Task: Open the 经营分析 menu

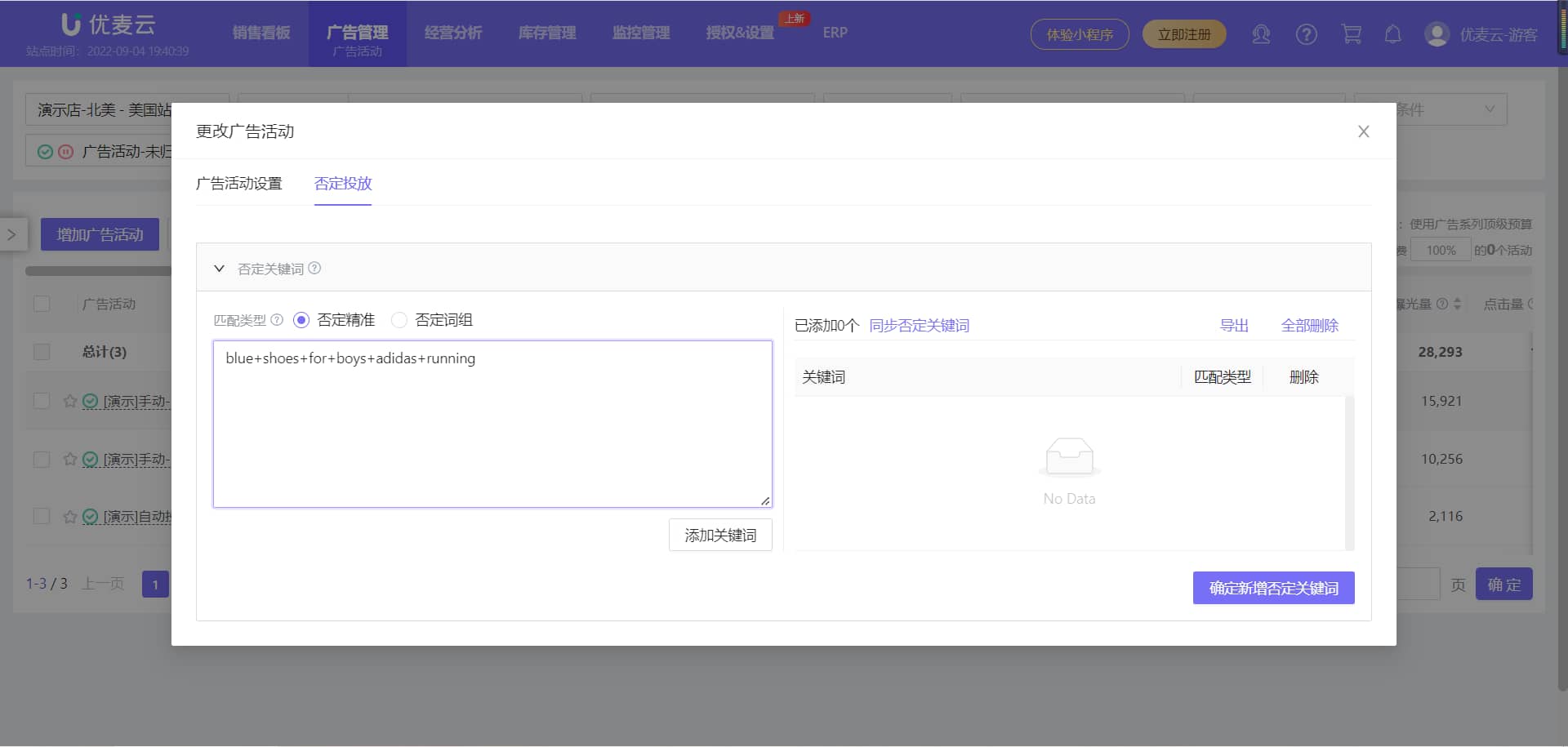Action: pyautogui.click(x=452, y=33)
